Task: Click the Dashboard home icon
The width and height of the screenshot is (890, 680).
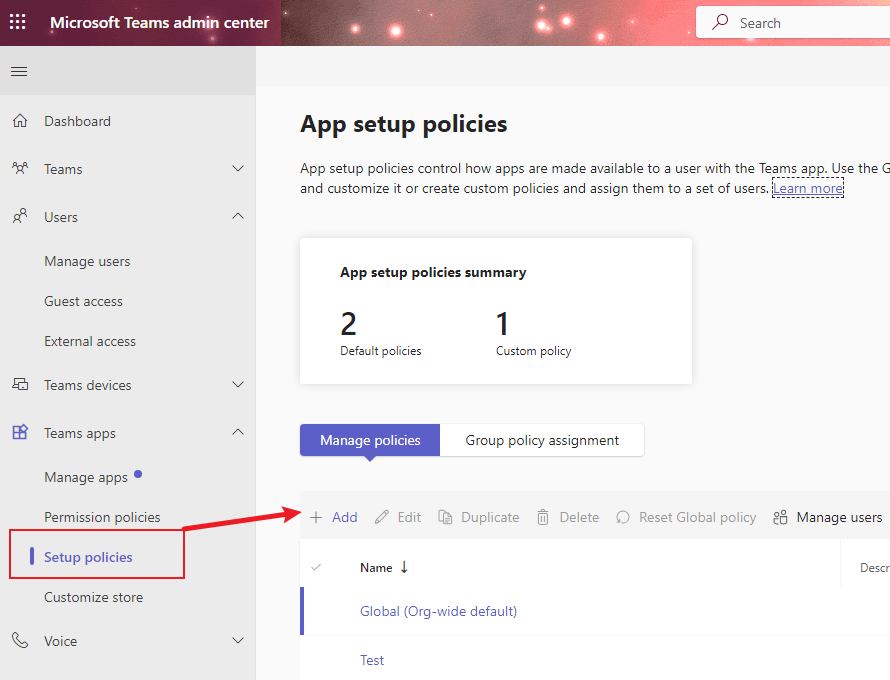Action: [x=20, y=121]
